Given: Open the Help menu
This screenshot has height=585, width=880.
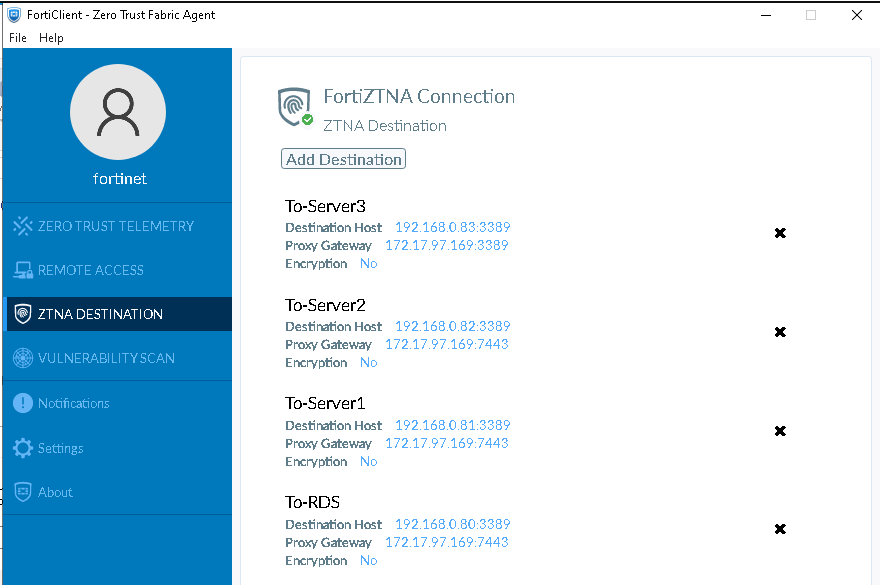Looking at the screenshot, I should click(x=51, y=38).
